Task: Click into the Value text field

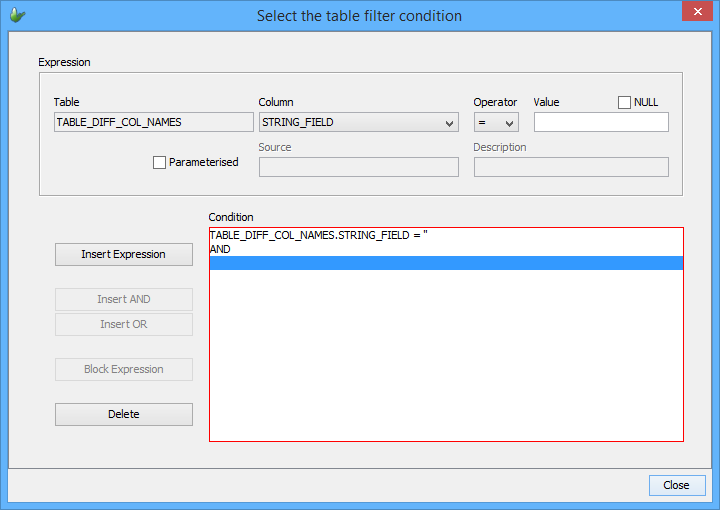Action: (x=600, y=122)
